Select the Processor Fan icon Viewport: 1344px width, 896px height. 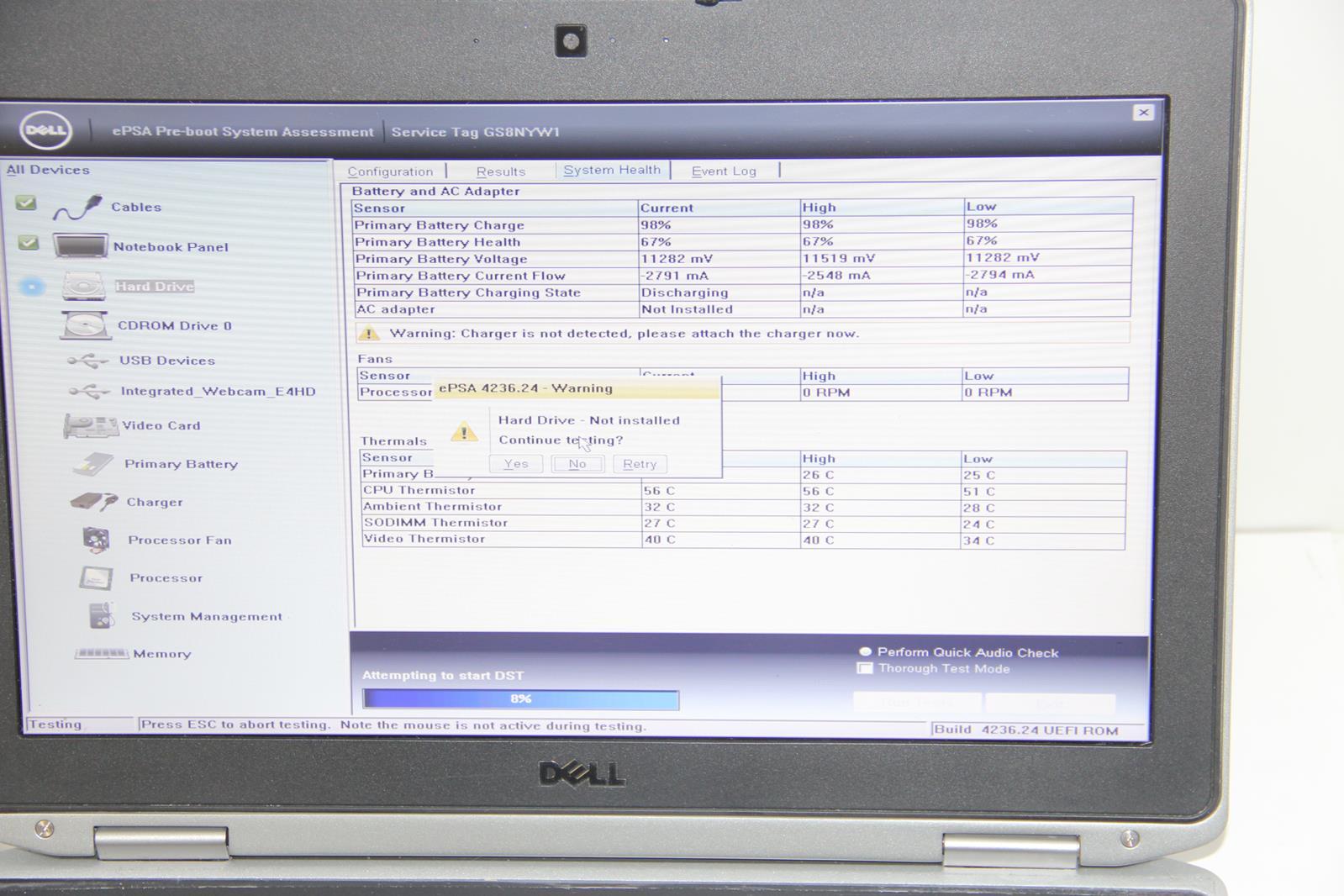point(96,540)
